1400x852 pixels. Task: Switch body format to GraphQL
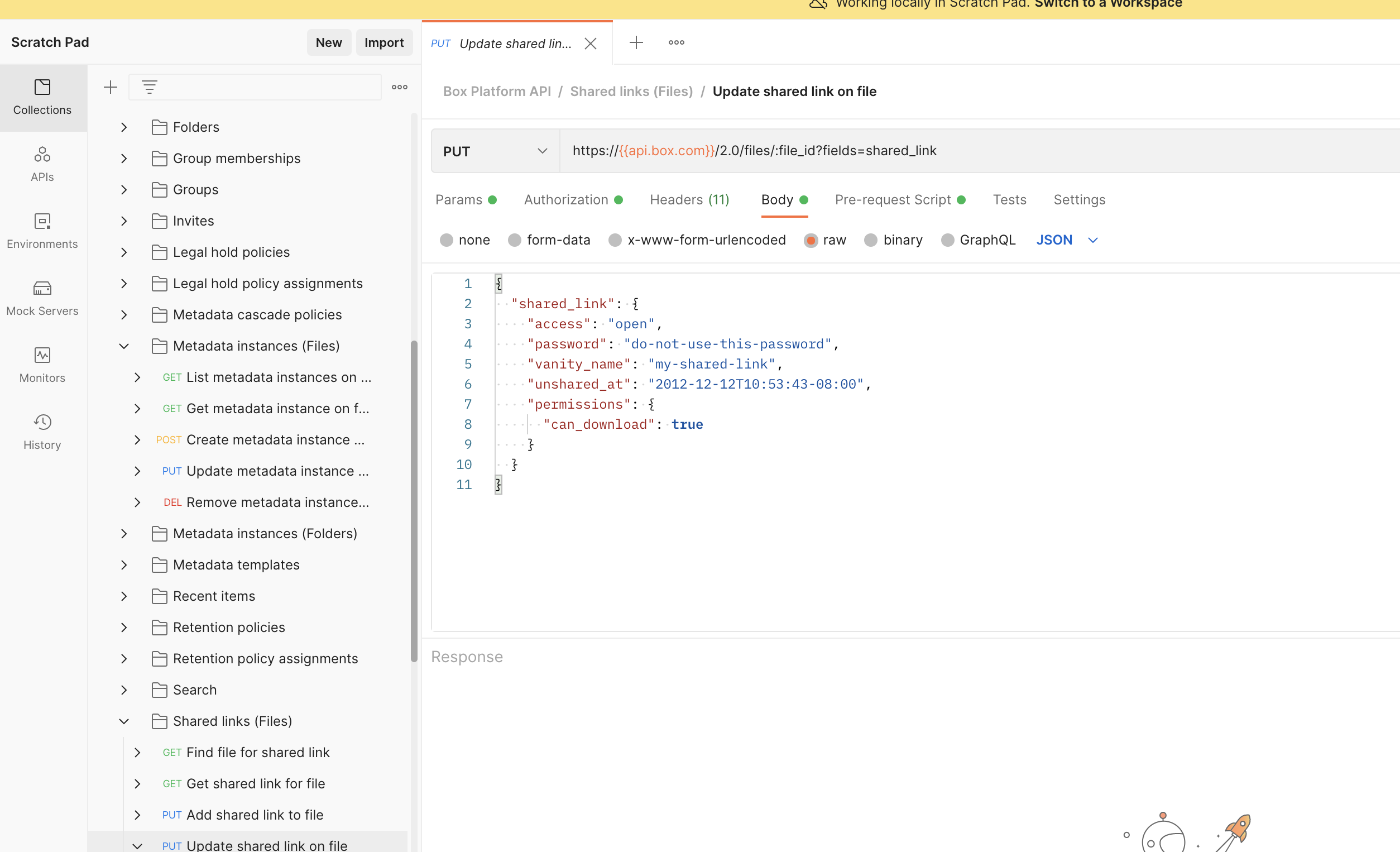(948, 240)
